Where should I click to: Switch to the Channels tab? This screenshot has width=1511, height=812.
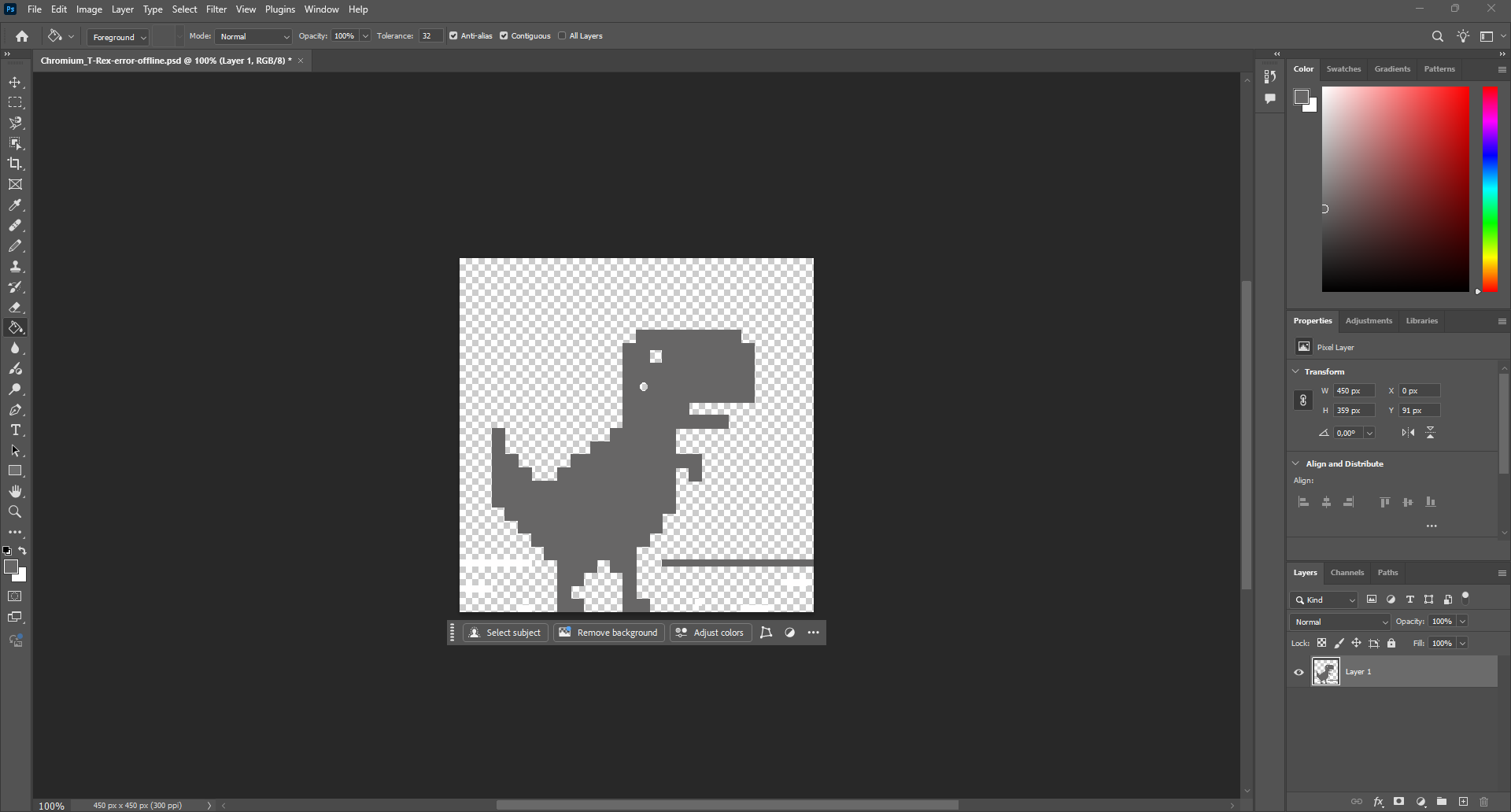(1347, 573)
